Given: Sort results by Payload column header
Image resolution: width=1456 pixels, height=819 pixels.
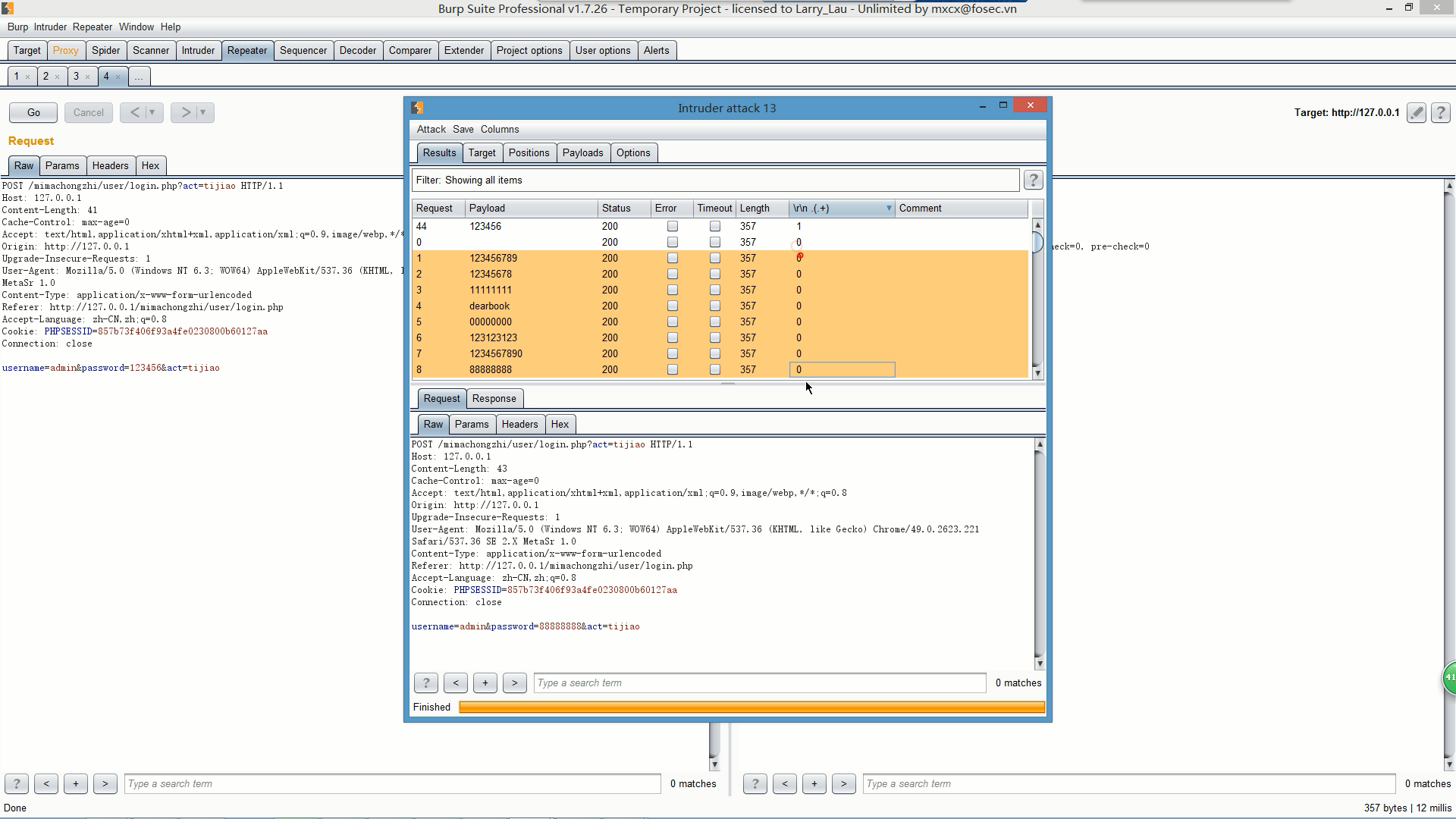Looking at the screenshot, I should (531, 208).
